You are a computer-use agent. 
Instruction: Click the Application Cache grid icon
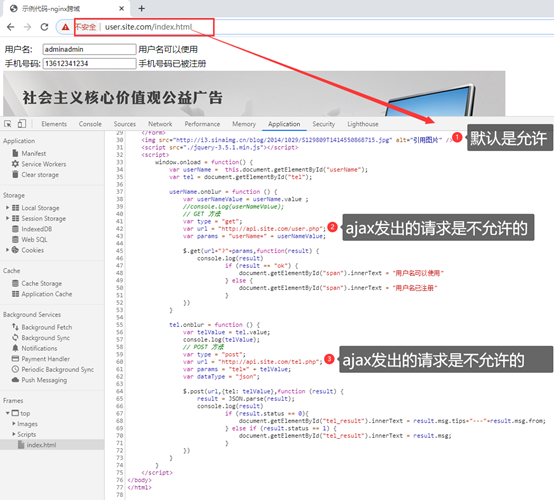(x=16, y=294)
